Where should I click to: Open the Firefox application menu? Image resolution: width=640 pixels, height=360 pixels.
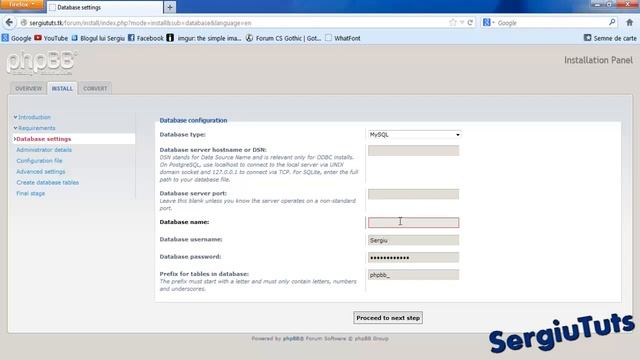pyautogui.click(x=22, y=4)
